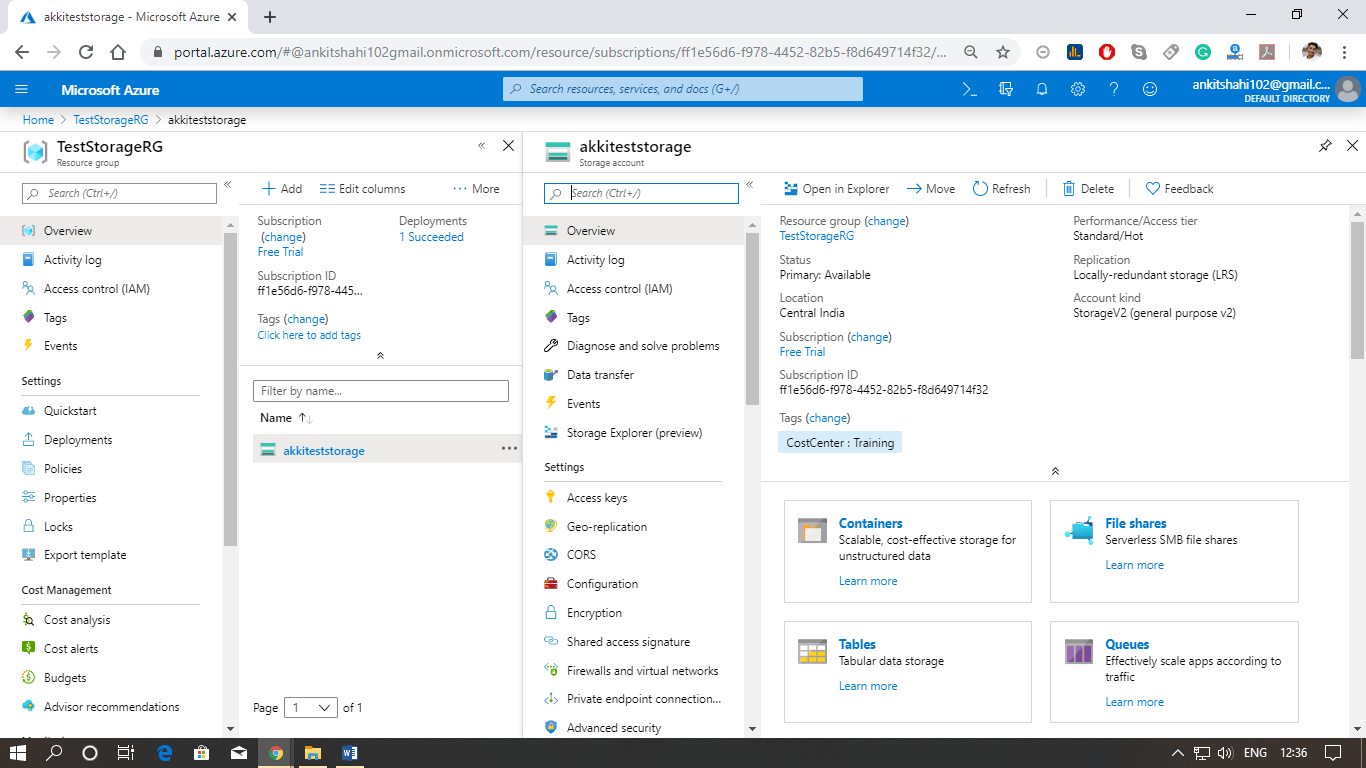Image resolution: width=1366 pixels, height=768 pixels.
Task: Collapse the essentials section chevron
Action: point(1055,470)
